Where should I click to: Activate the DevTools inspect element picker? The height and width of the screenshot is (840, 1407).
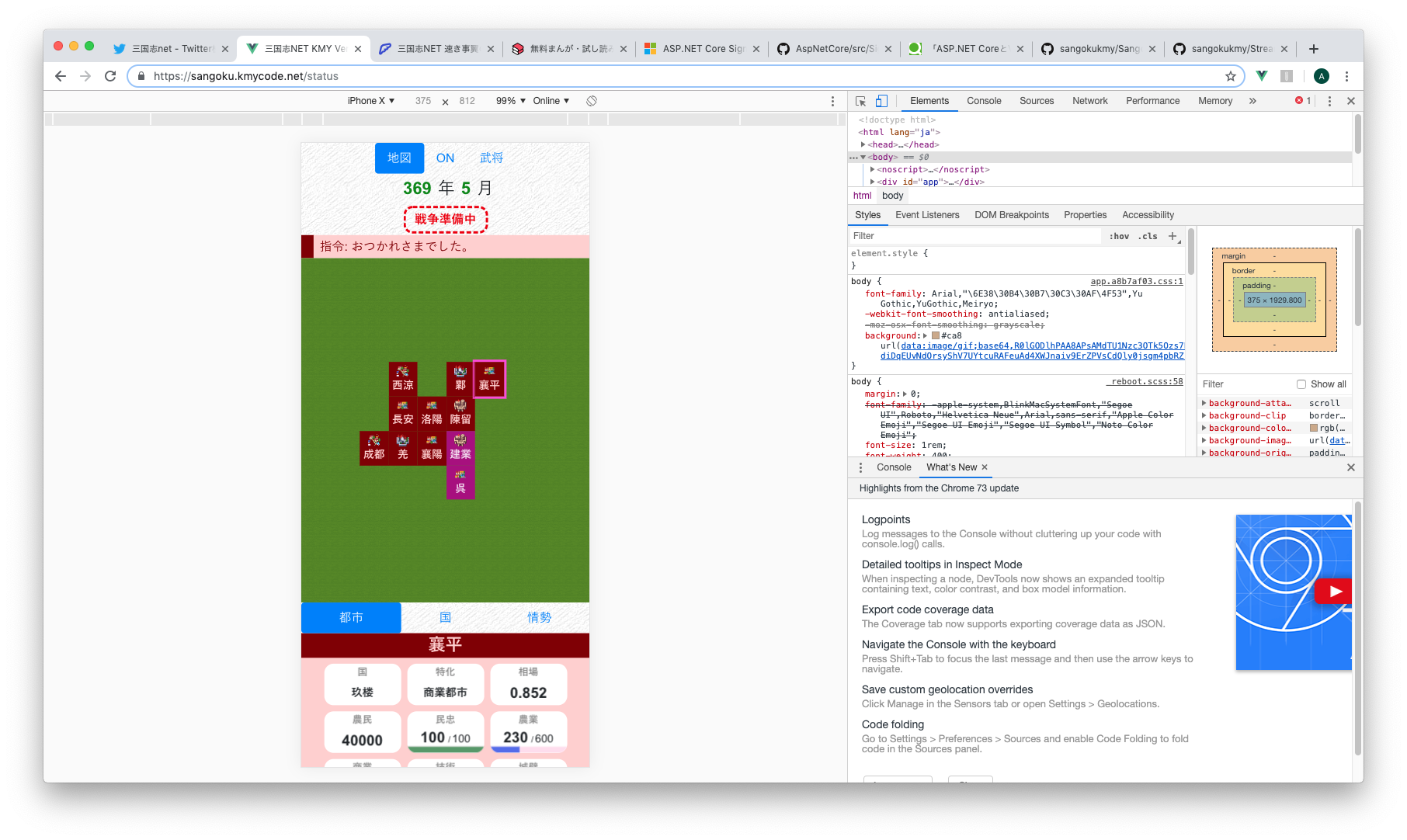click(860, 101)
